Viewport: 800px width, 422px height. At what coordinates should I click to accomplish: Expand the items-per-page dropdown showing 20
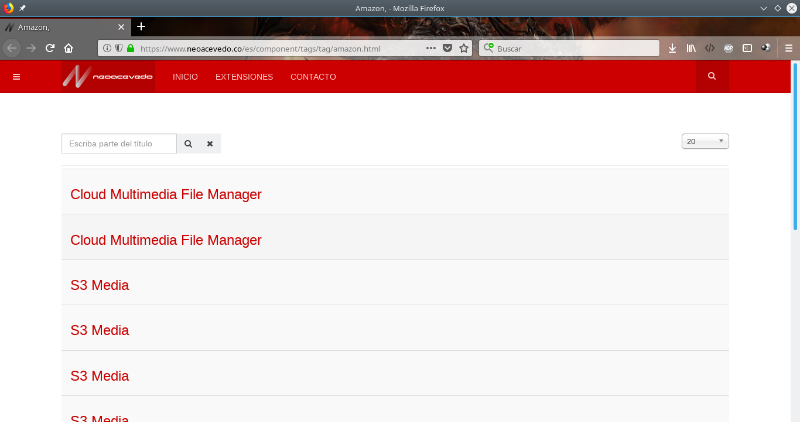click(705, 141)
